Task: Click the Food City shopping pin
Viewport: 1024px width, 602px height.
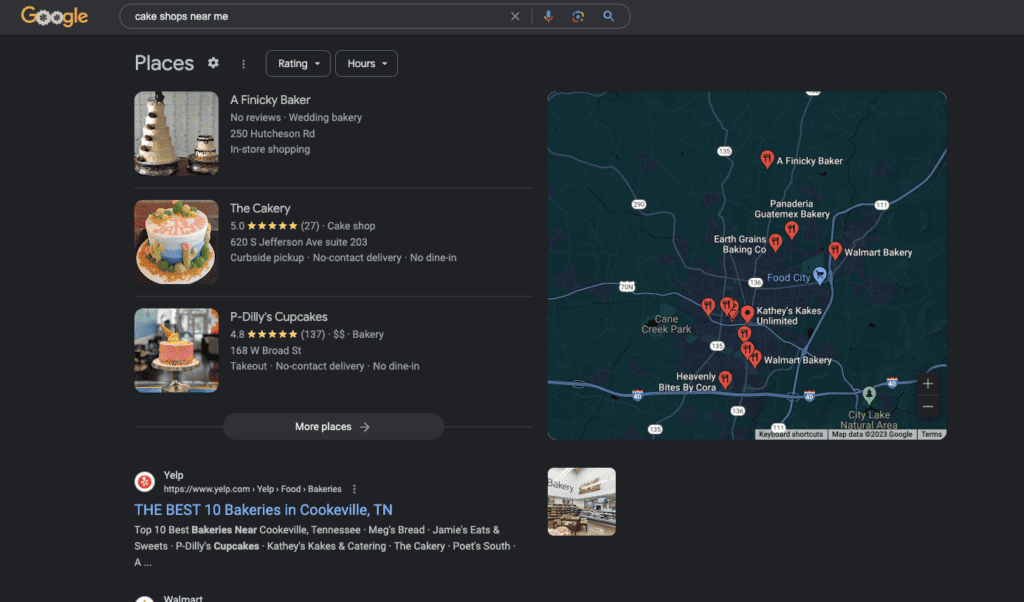Action: click(x=820, y=275)
